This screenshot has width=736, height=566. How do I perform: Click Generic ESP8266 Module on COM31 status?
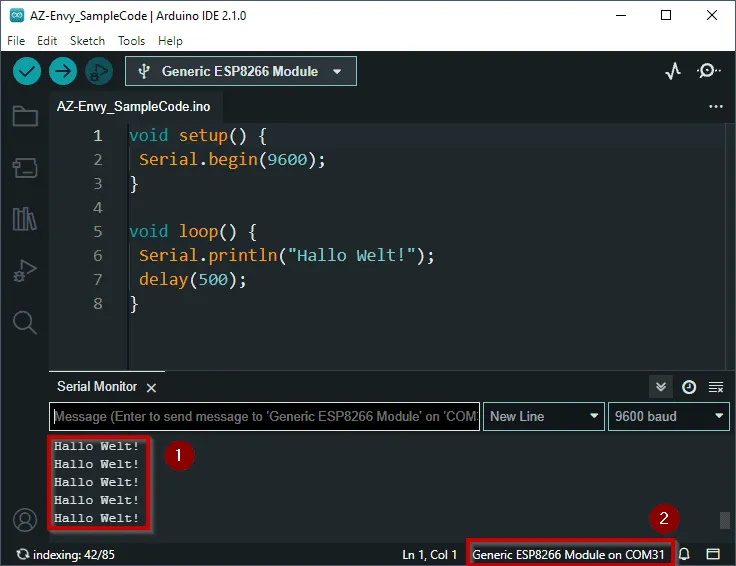(568, 554)
